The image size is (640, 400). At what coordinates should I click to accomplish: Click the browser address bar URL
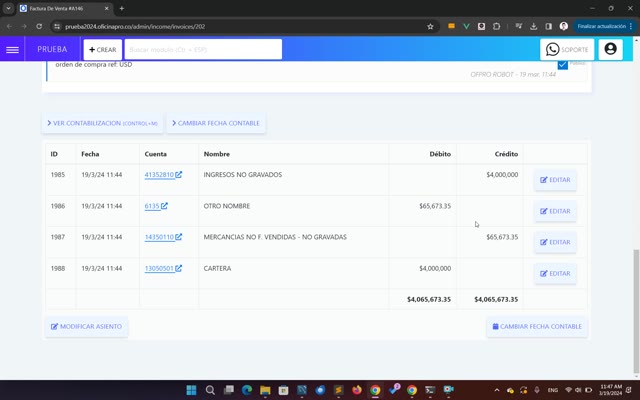135,27
